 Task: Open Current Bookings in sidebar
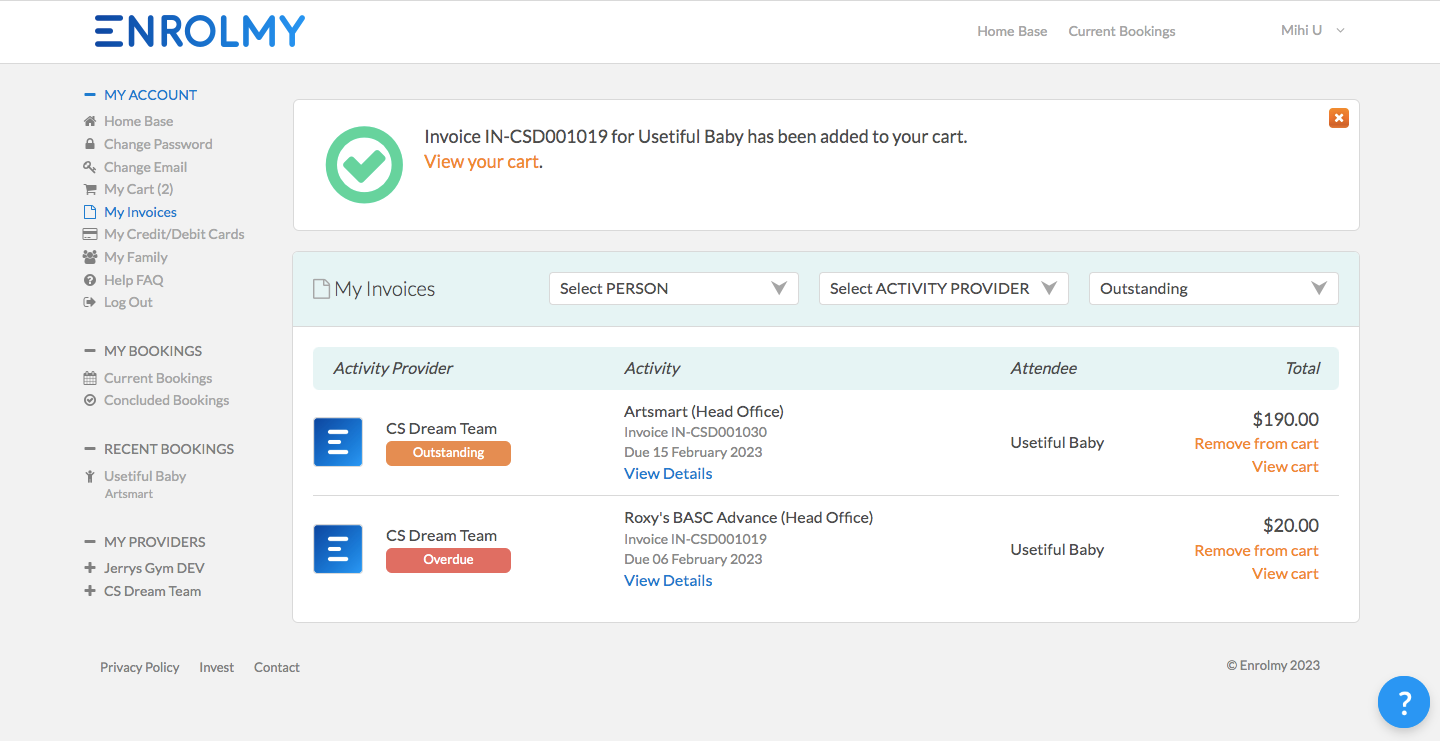[158, 378]
